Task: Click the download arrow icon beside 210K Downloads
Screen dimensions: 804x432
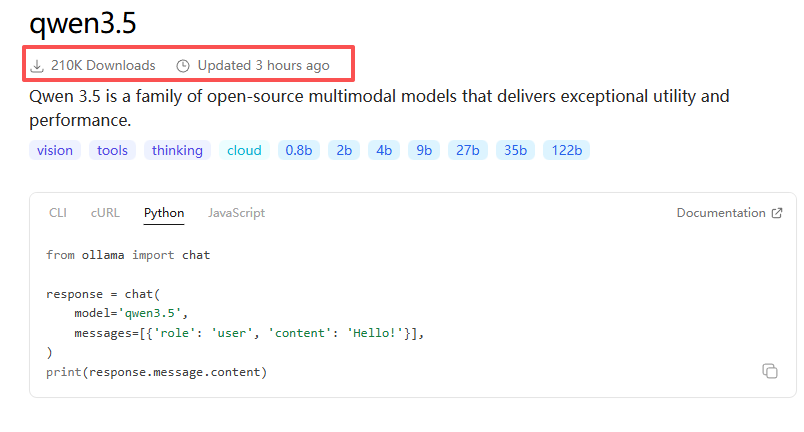Action: pyautogui.click(x=37, y=66)
